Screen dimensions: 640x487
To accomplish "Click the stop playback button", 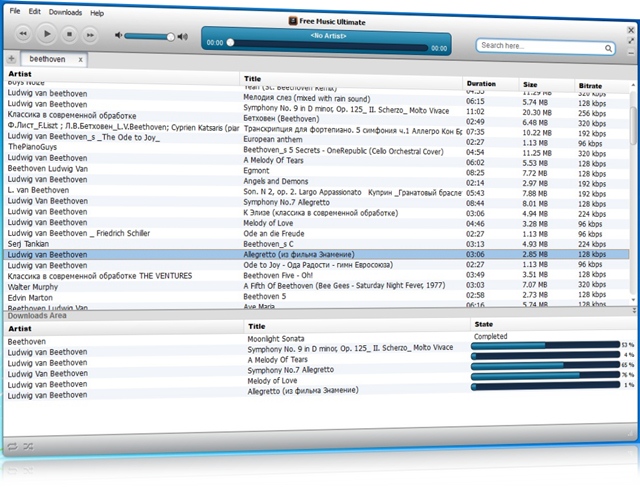I will point(69,34).
